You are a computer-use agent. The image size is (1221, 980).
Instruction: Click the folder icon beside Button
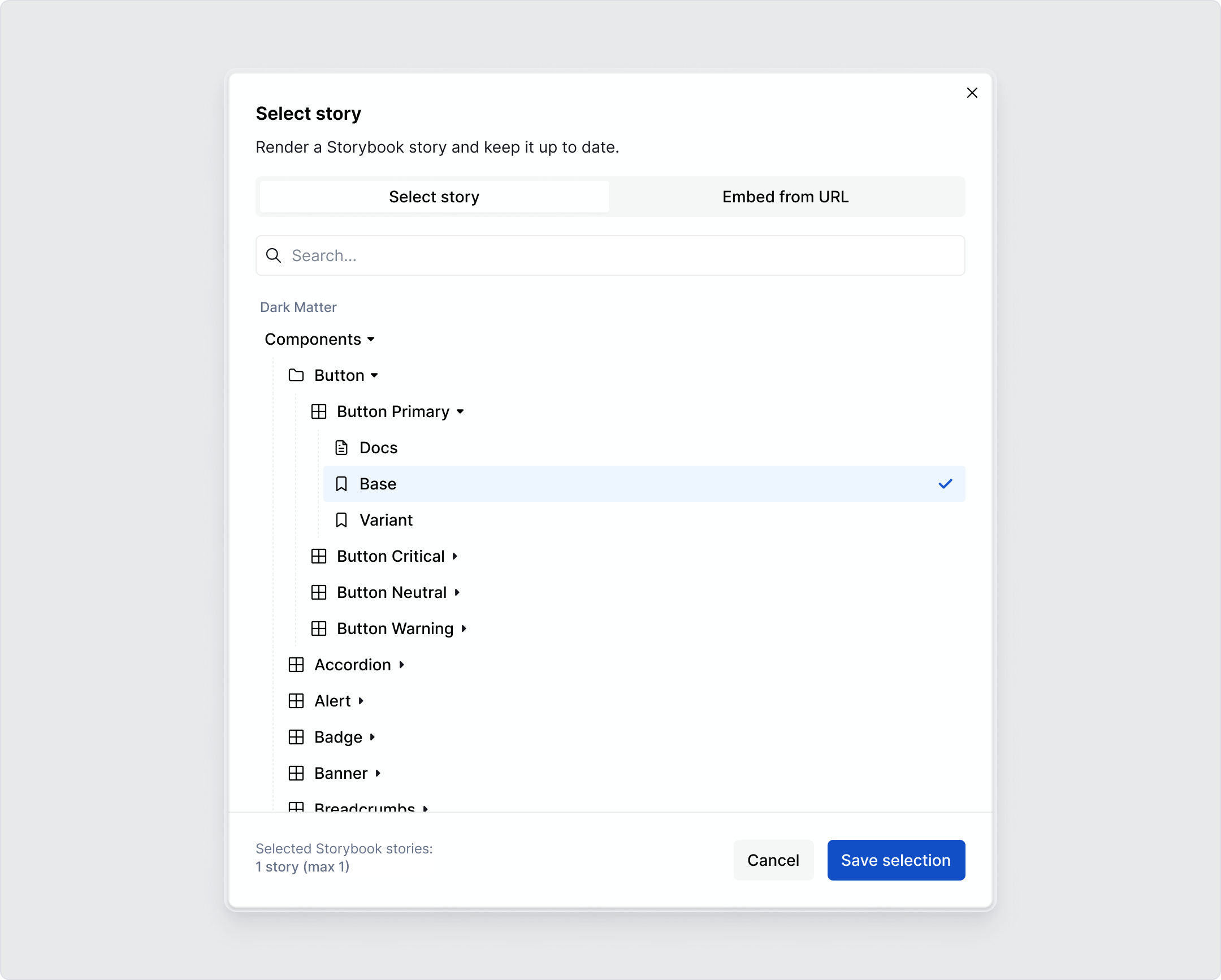tap(296, 375)
